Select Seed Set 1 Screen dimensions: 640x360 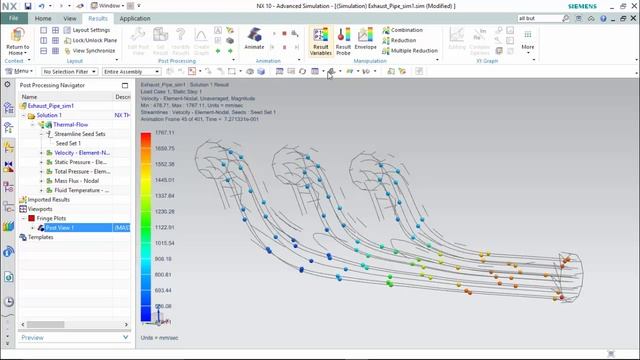(x=68, y=143)
